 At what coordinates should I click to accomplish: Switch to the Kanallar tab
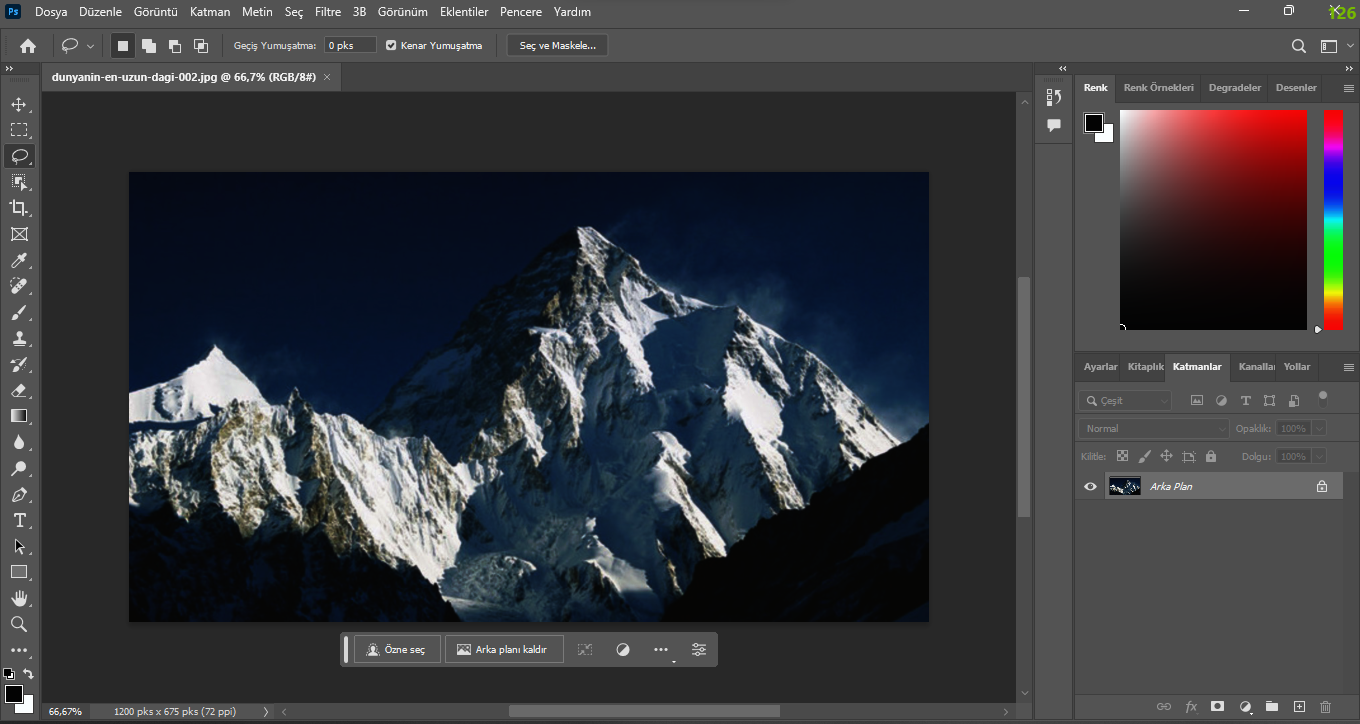pyautogui.click(x=1255, y=367)
